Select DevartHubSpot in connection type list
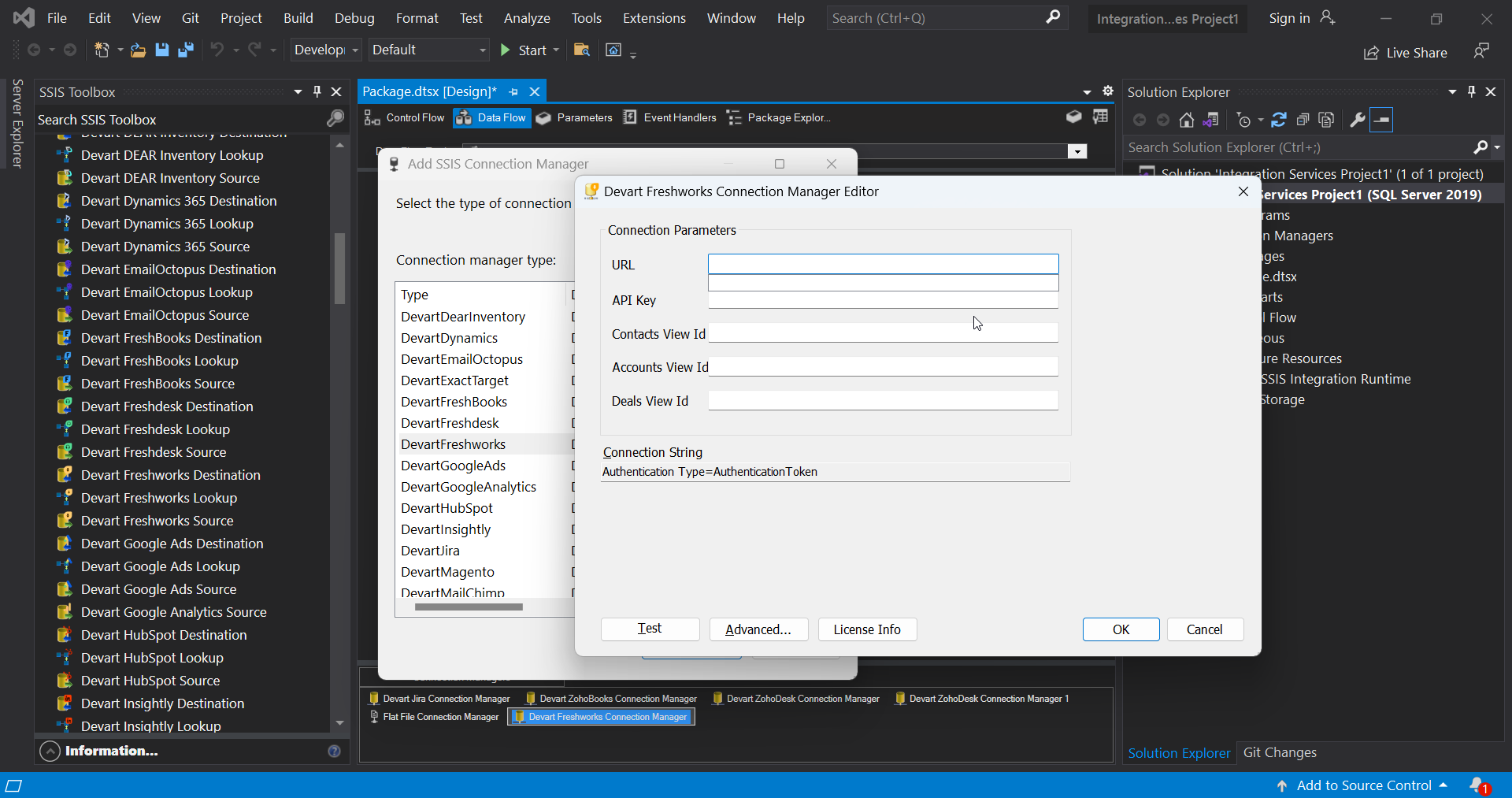This screenshot has height=798, width=1512. 447,508
